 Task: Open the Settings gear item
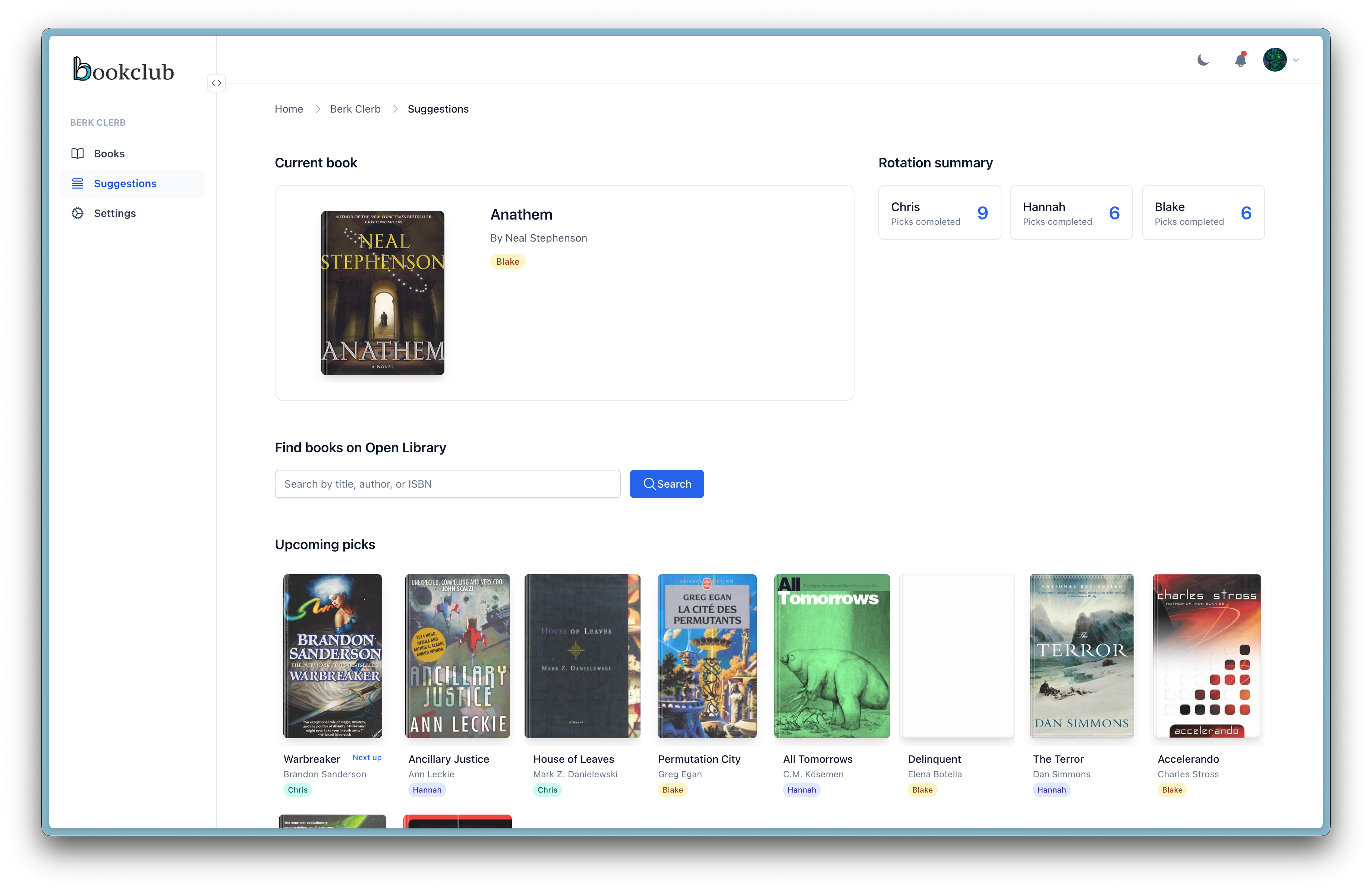(x=114, y=213)
